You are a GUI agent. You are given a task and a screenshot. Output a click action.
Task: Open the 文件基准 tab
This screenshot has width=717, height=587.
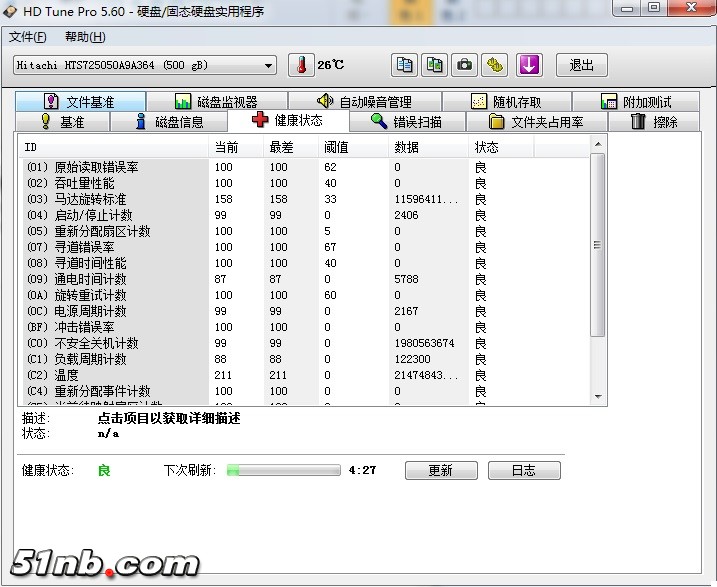pyautogui.click(x=80, y=102)
